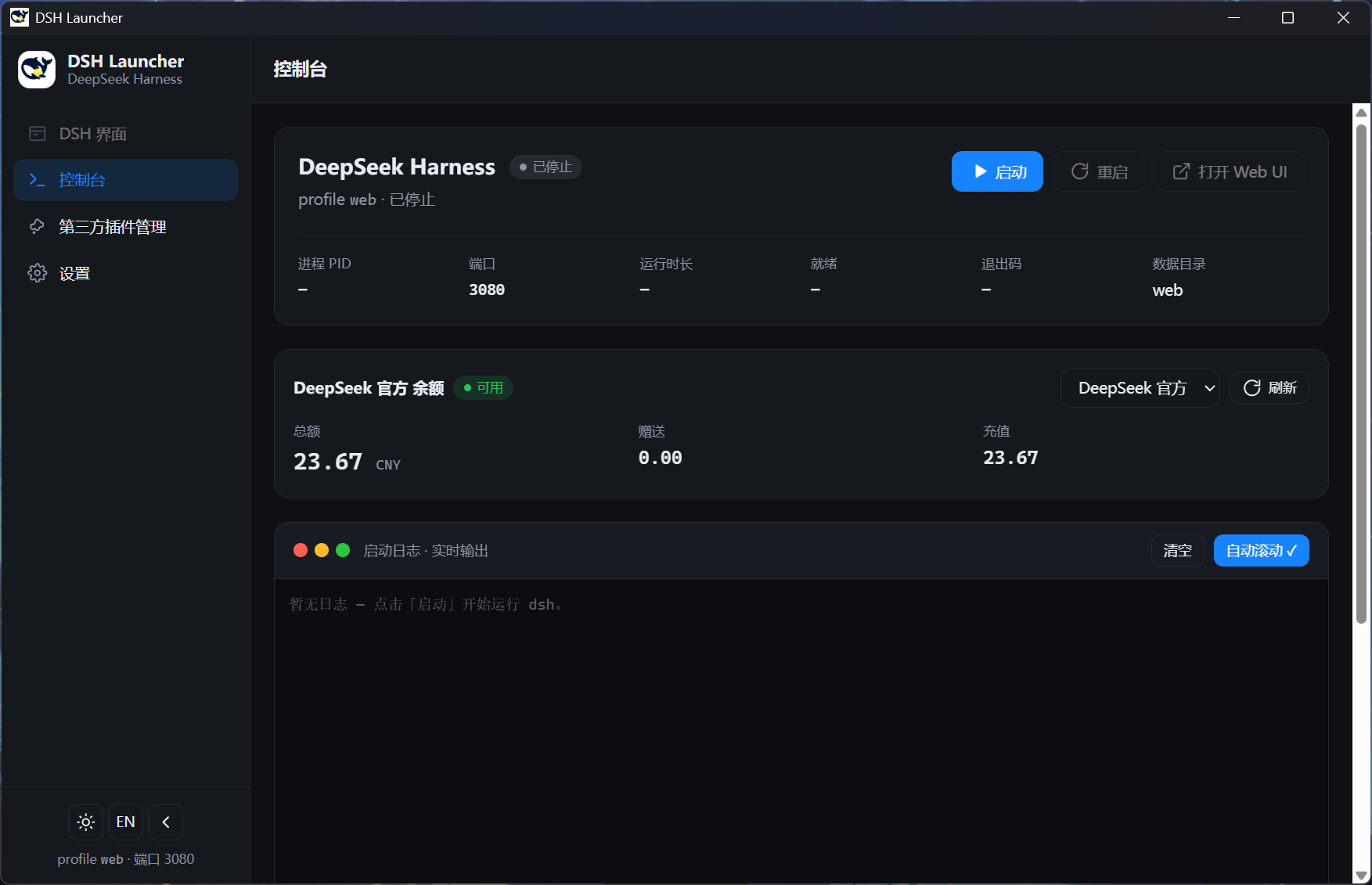Click the vertical scrollbar thumb
Image resolution: width=1372 pixels, height=885 pixels.
tap(1361, 374)
